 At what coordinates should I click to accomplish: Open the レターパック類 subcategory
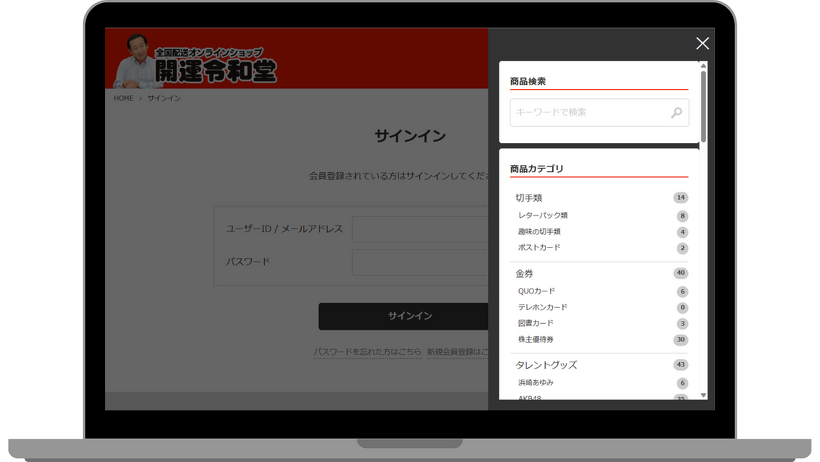[542, 215]
